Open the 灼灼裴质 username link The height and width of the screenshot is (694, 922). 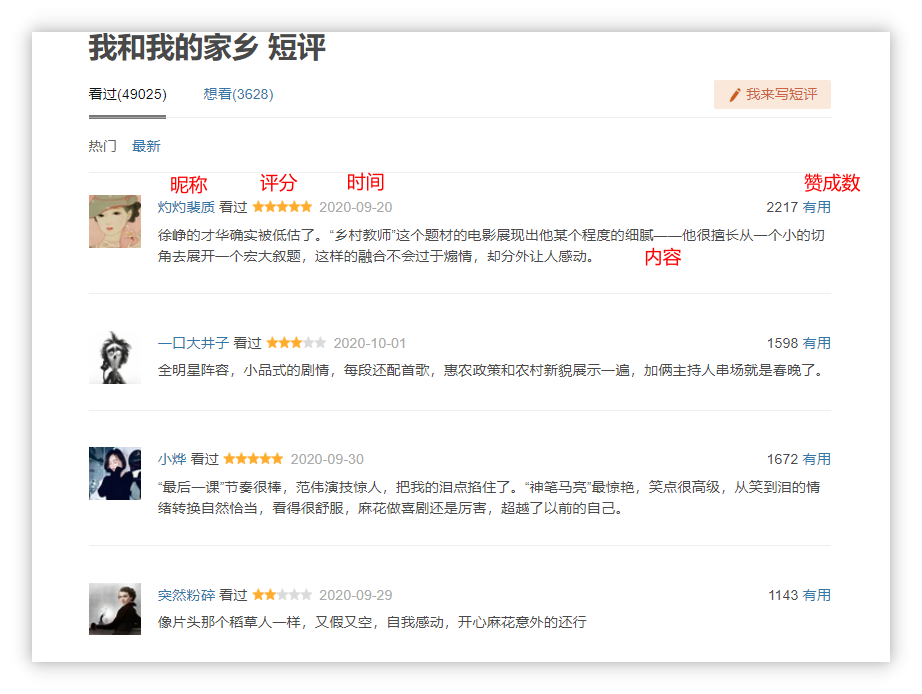pos(186,207)
